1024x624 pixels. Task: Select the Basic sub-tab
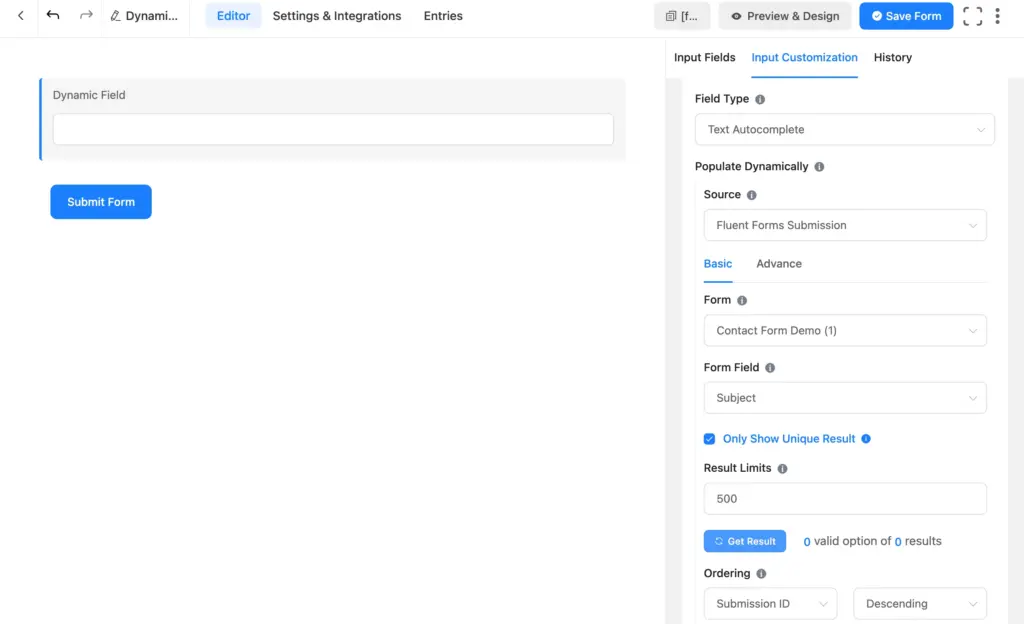click(x=717, y=264)
